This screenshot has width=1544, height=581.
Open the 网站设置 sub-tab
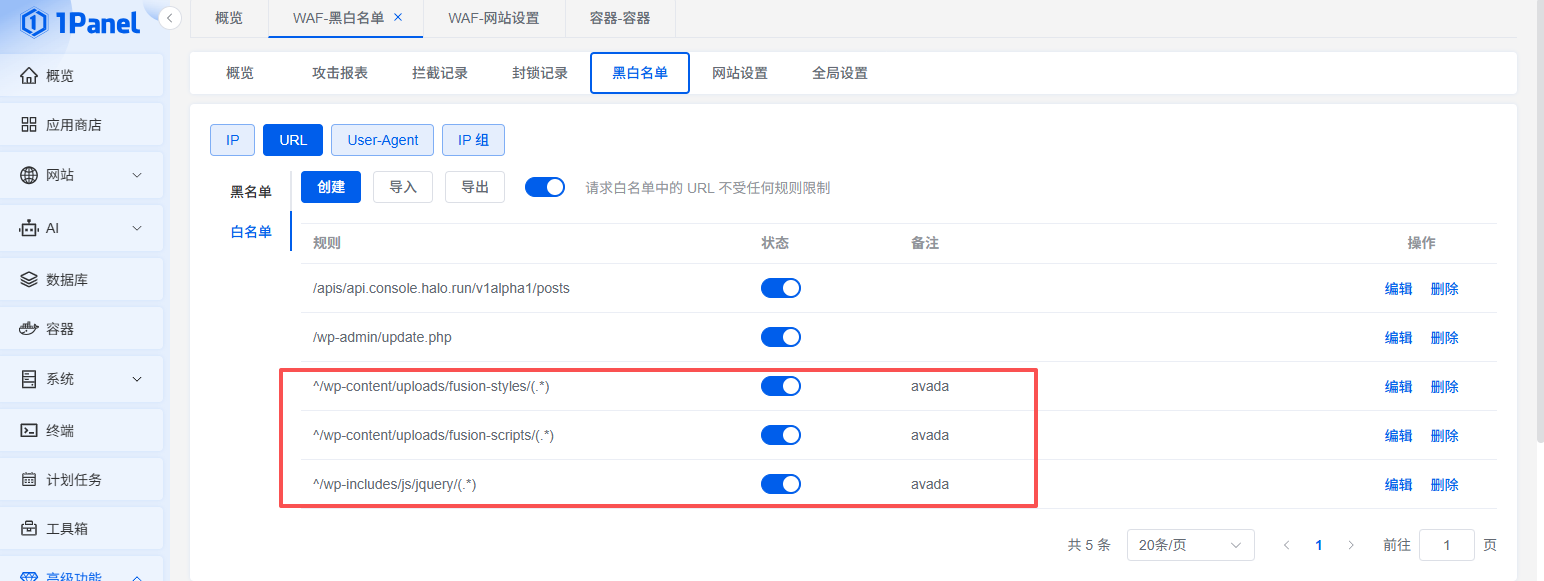pos(740,73)
